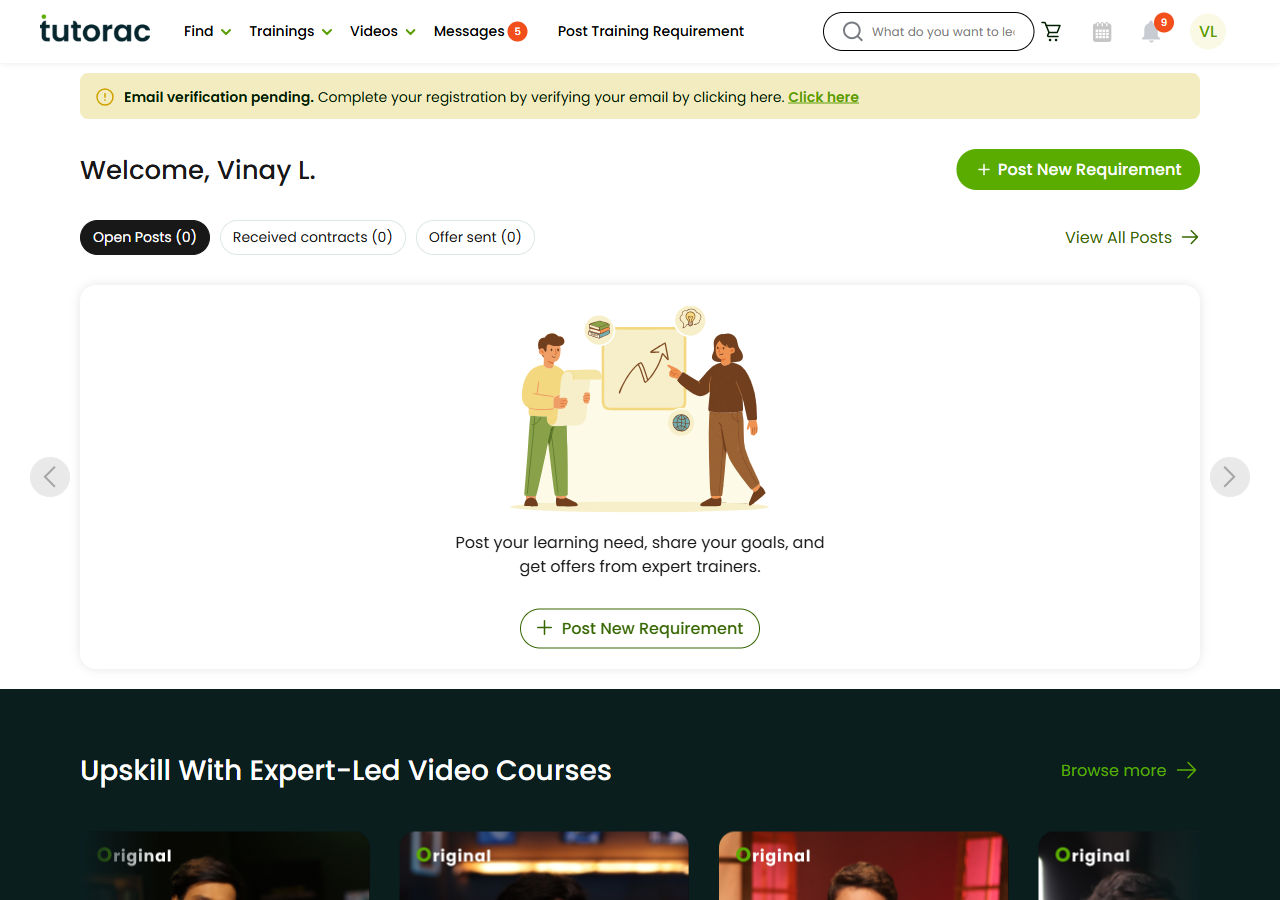Open the VL profile avatar
Viewport: 1280px width, 900px height.
point(1208,32)
